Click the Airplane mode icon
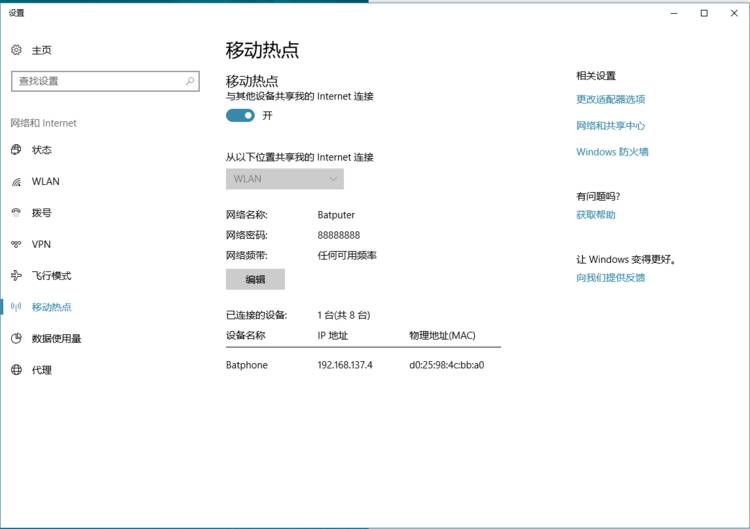Image resolution: width=750 pixels, height=529 pixels. point(16,276)
